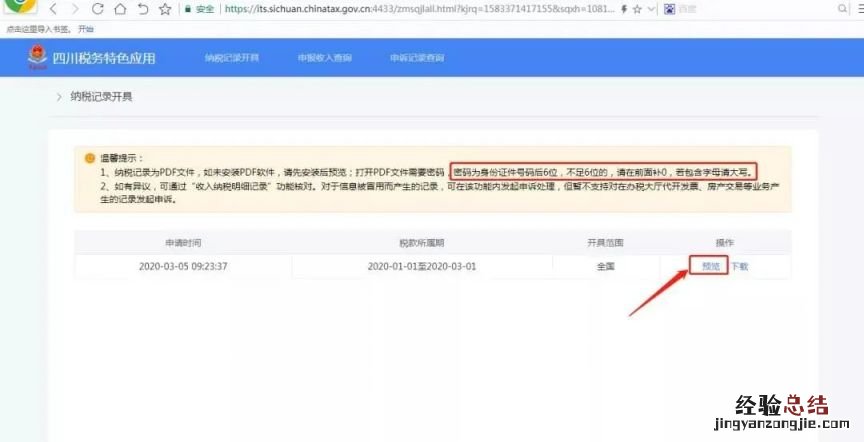Bookmark the page with the left star icon
This screenshot has width=864, height=442.
pyautogui.click(x=165, y=9)
